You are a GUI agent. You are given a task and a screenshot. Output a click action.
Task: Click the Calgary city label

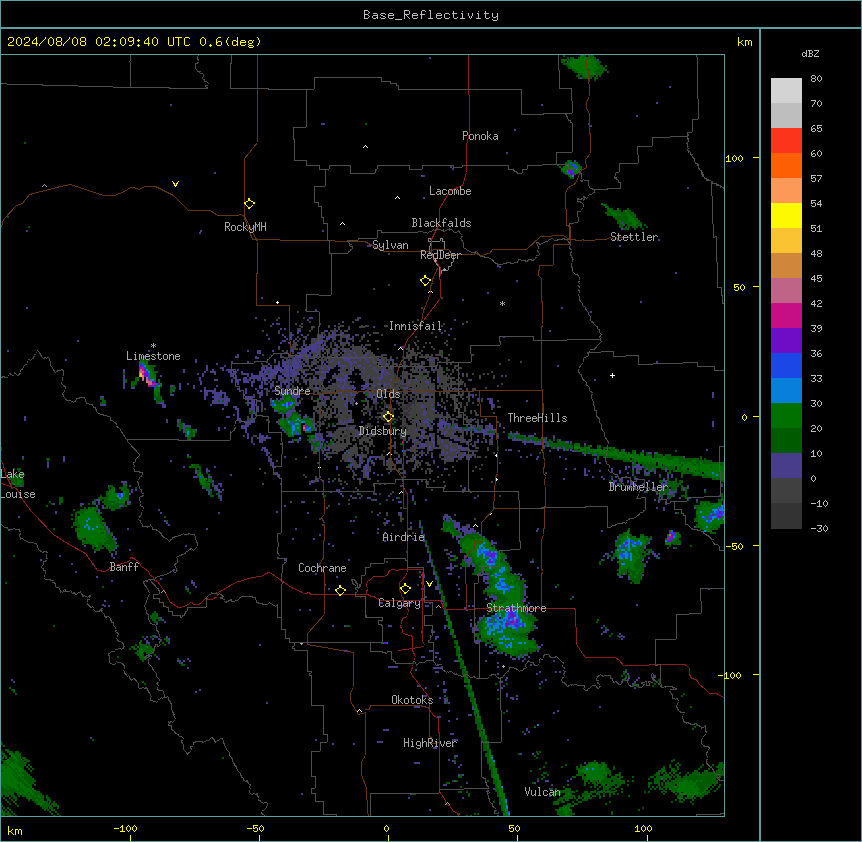(x=400, y=603)
